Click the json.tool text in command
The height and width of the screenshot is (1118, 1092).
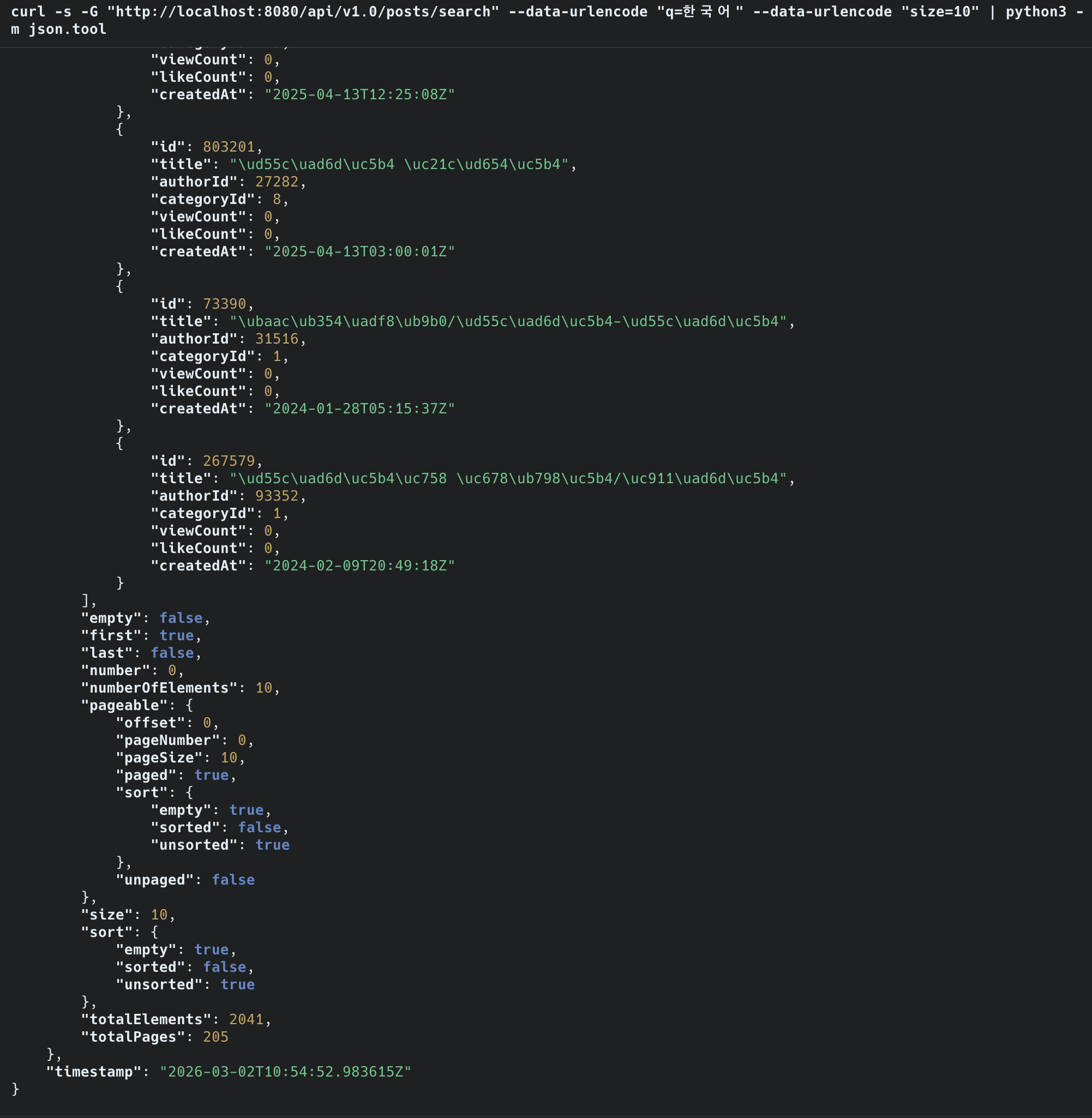[67, 29]
